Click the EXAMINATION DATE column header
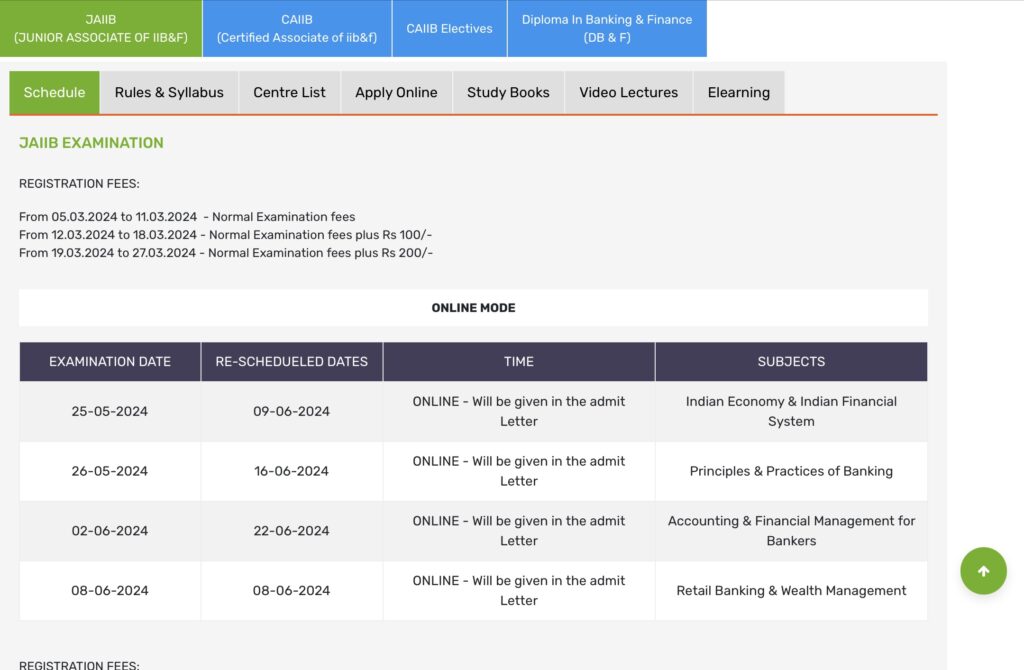The image size is (1024, 670). coord(110,361)
